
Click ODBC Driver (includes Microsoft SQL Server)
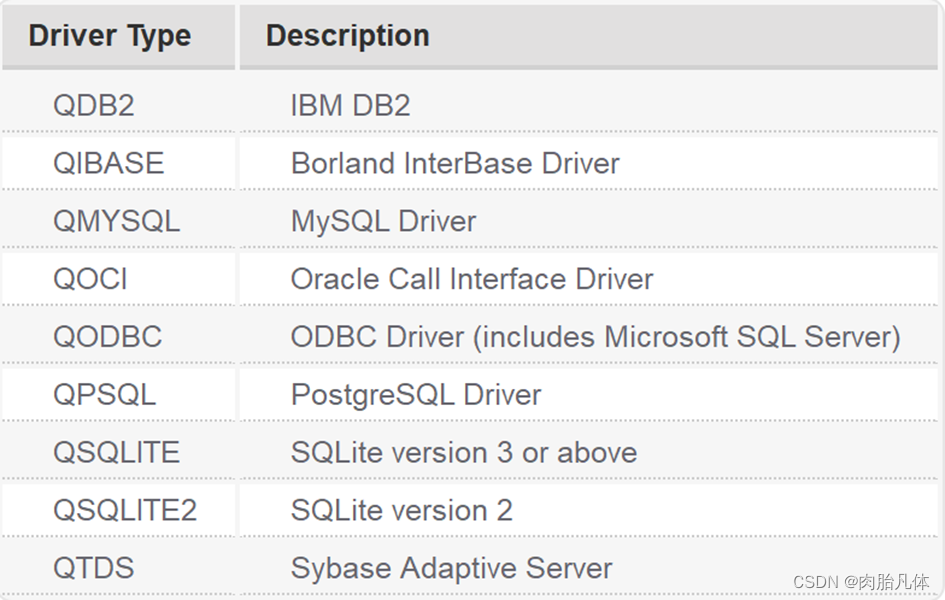click(595, 337)
